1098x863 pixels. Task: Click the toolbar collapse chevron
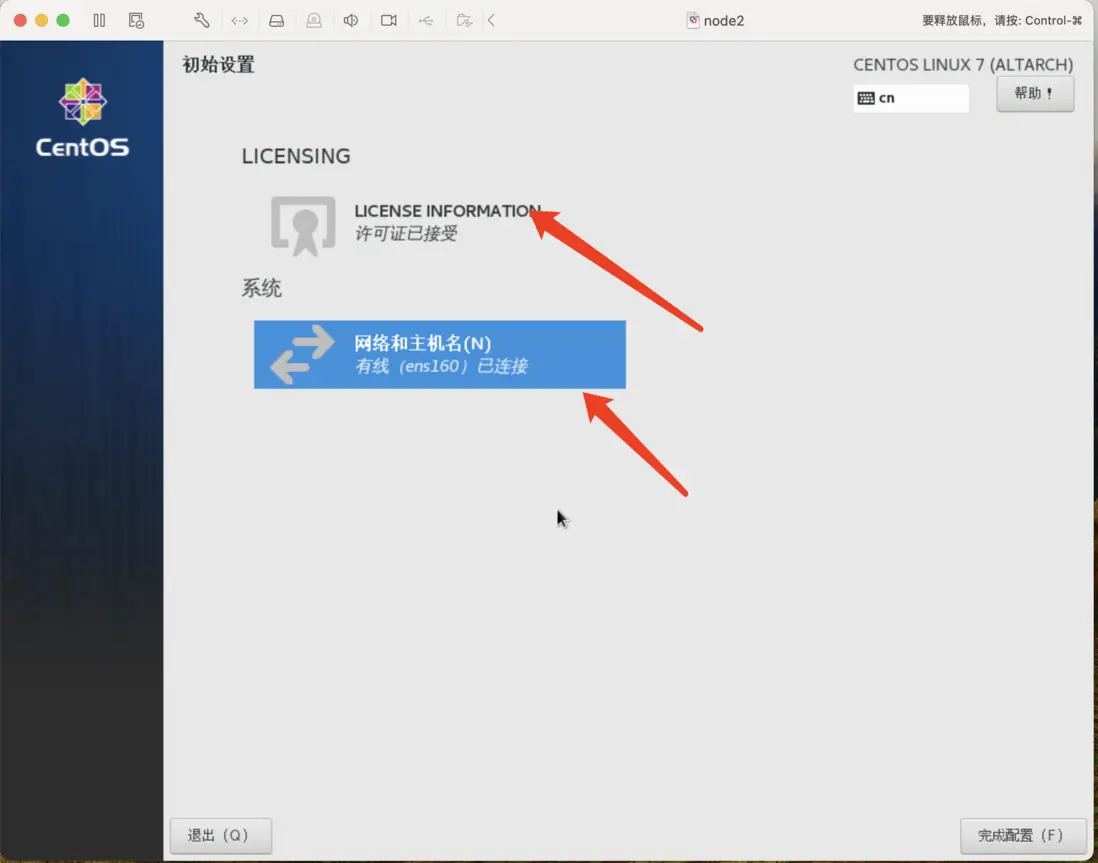[492, 20]
